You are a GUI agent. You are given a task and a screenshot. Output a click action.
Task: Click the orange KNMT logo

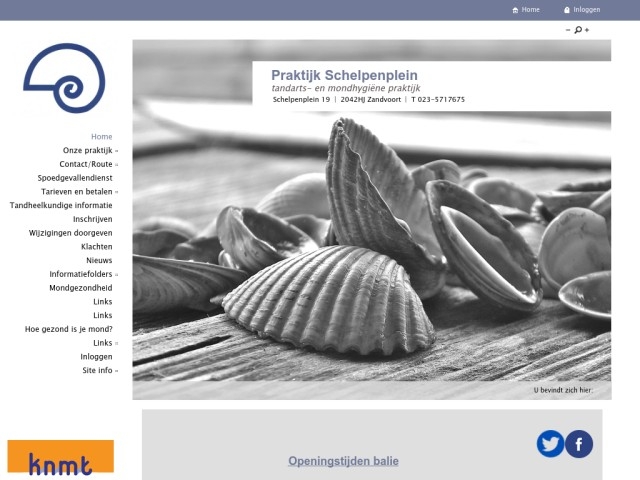coord(60,457)
